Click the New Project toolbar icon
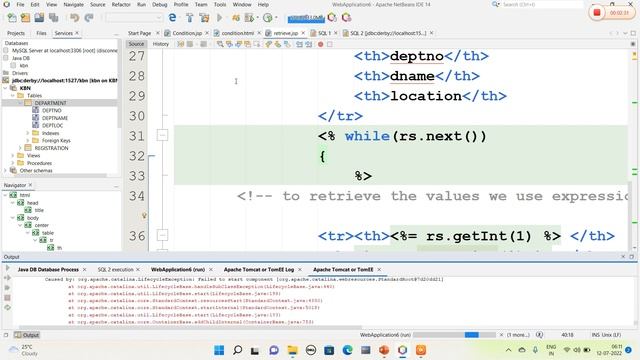Viewport: 640px width, 360px height. [x=25, y=18]
